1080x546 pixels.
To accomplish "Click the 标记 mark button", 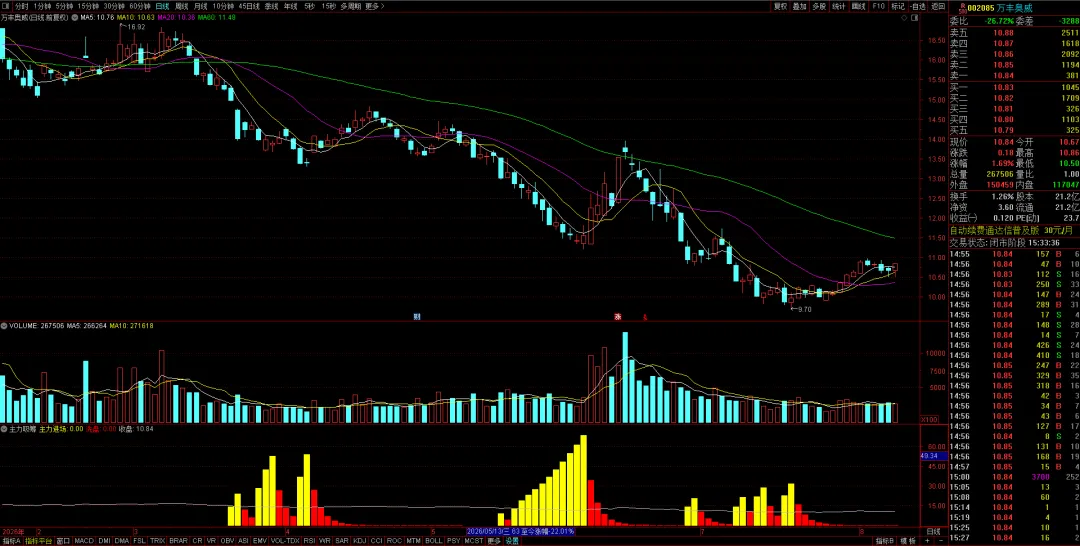I will (897, 6).
